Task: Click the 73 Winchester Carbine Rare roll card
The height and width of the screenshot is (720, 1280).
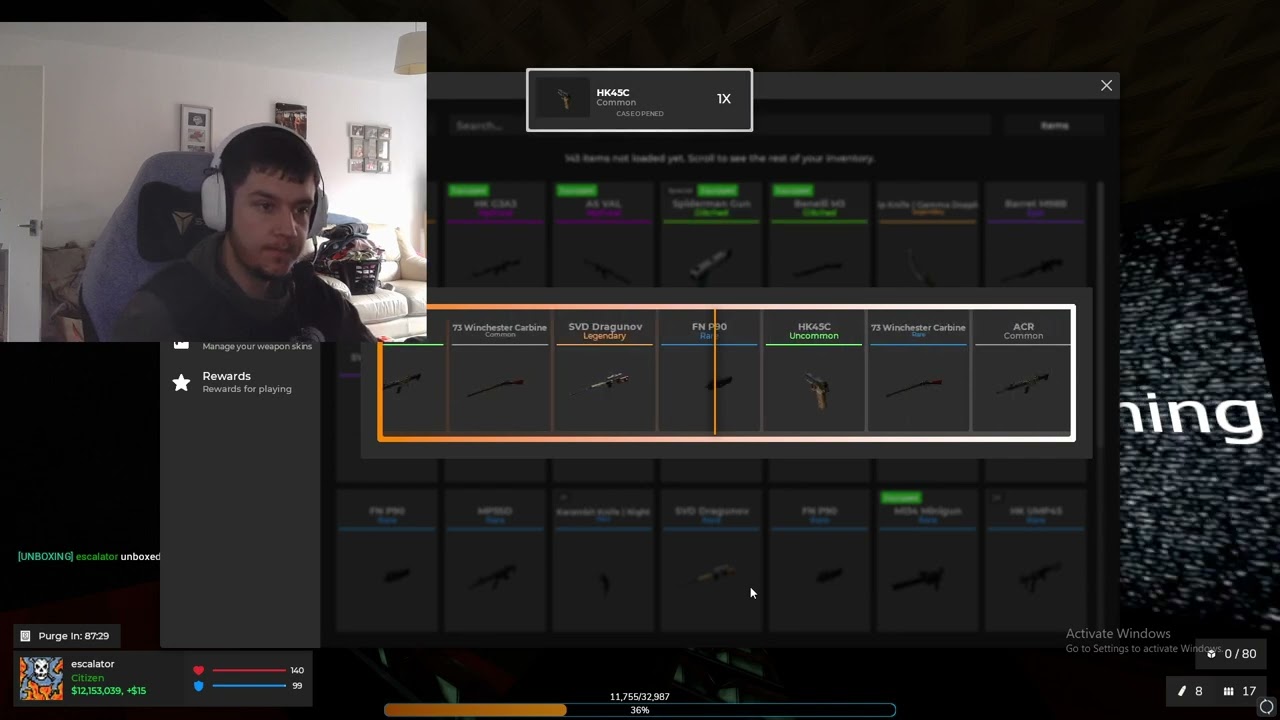Action: point(918,374)
